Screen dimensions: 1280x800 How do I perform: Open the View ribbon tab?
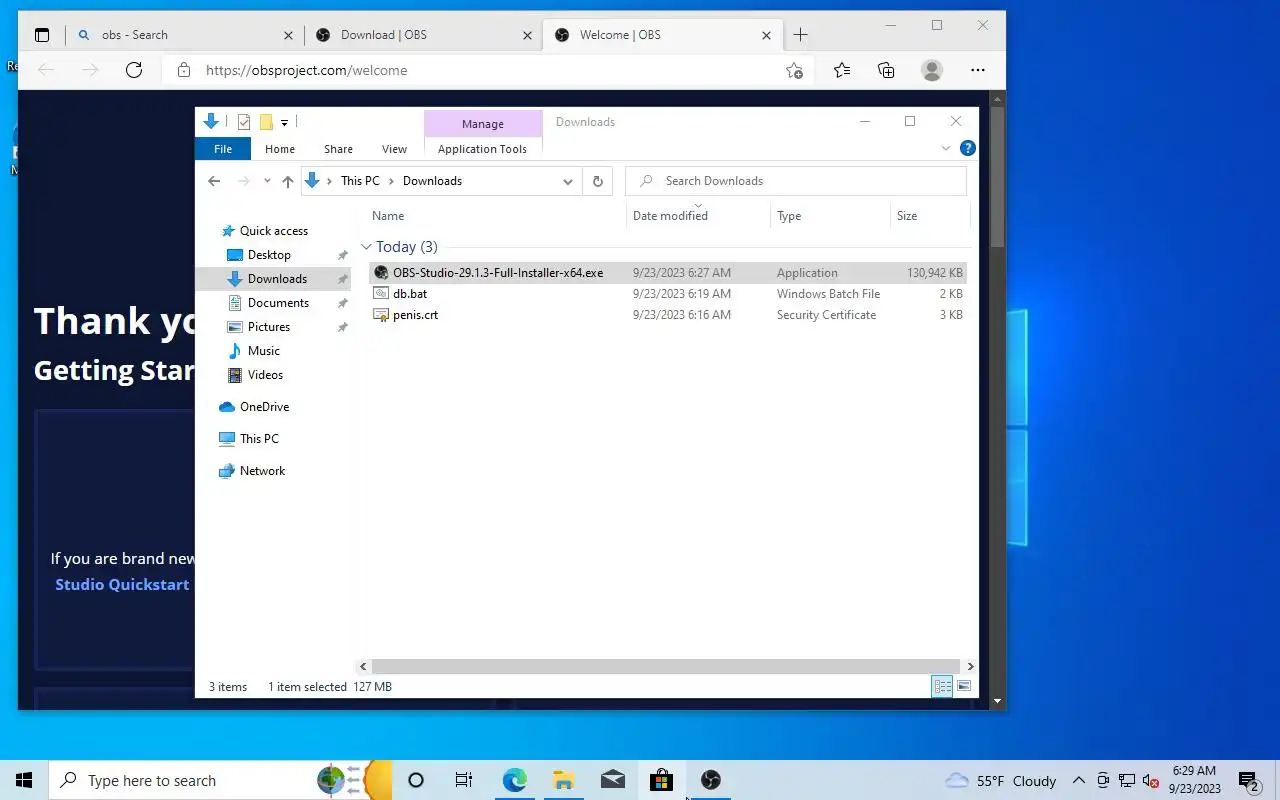coord(394,149)
